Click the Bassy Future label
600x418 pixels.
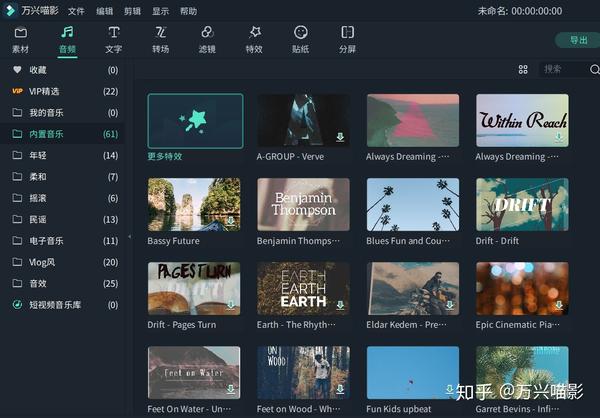(173, 241)
